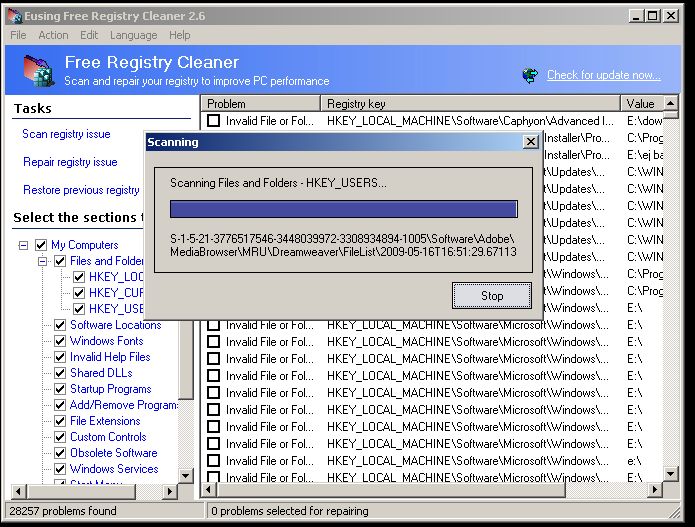Sort by the Registry key column header
Image resolution: width=695 pixels, height=527 pixels.
point(470,104)
